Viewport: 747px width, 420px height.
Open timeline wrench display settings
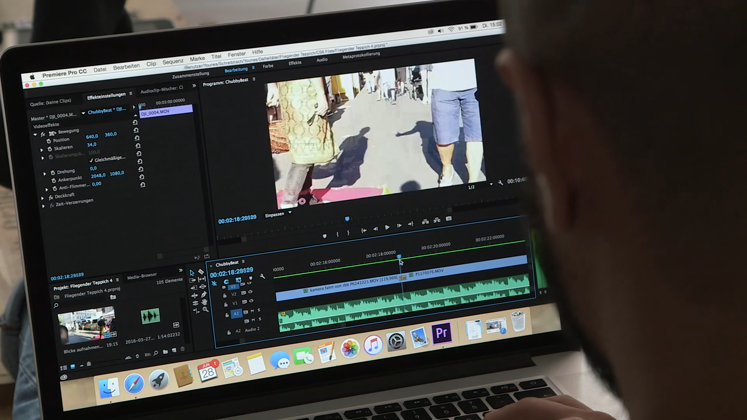pos(262,278)
